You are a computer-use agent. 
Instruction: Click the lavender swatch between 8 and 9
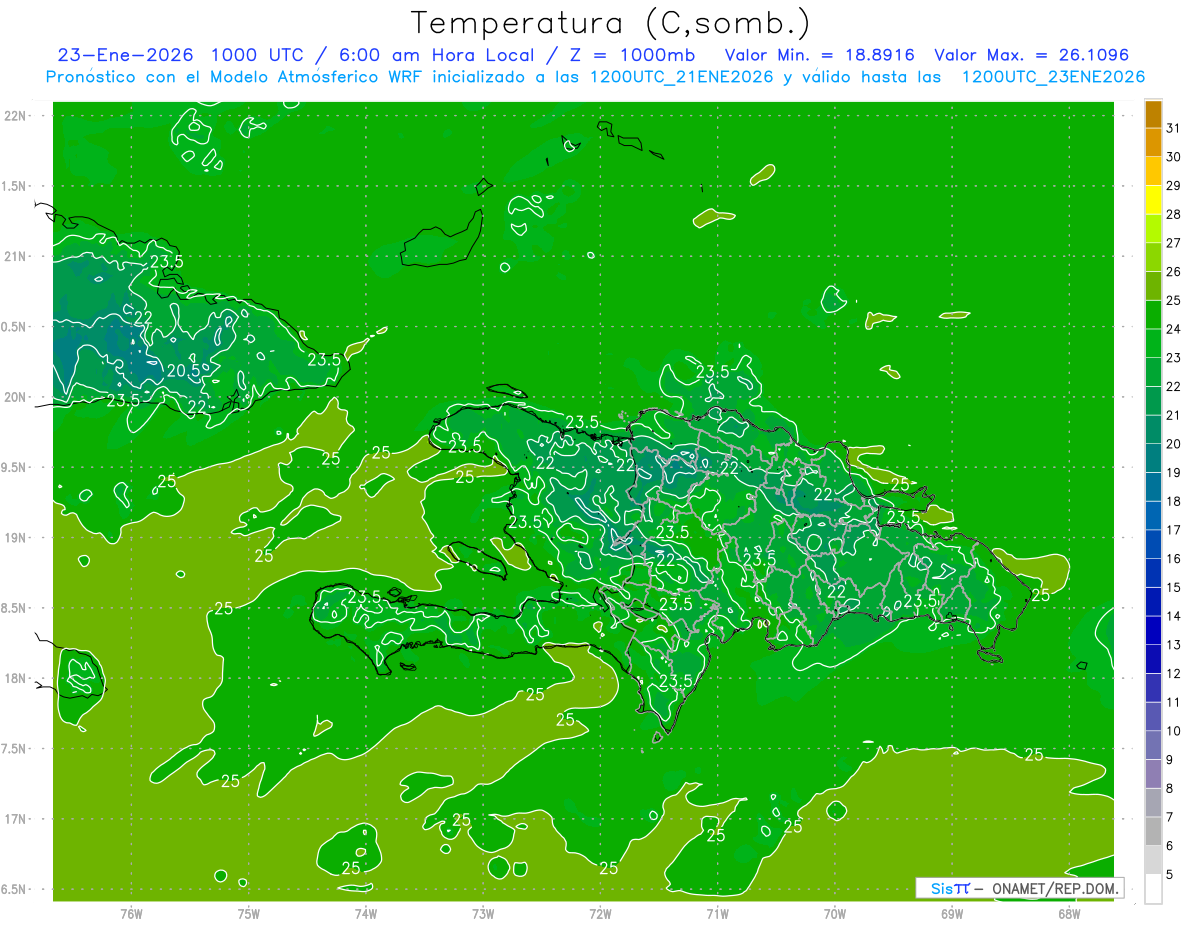point(1153,774)
